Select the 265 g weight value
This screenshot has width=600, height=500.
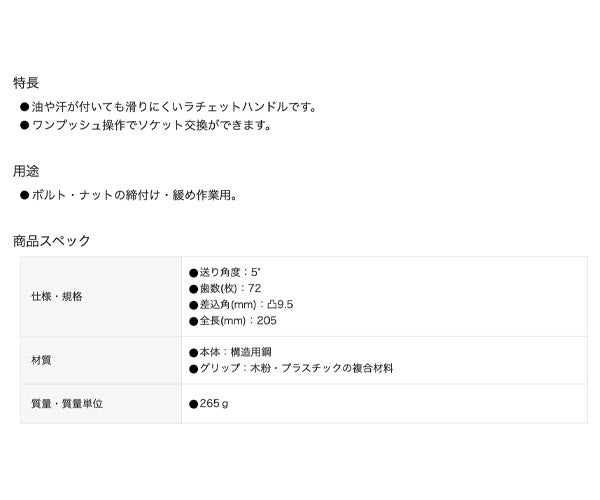click(215, 404)
